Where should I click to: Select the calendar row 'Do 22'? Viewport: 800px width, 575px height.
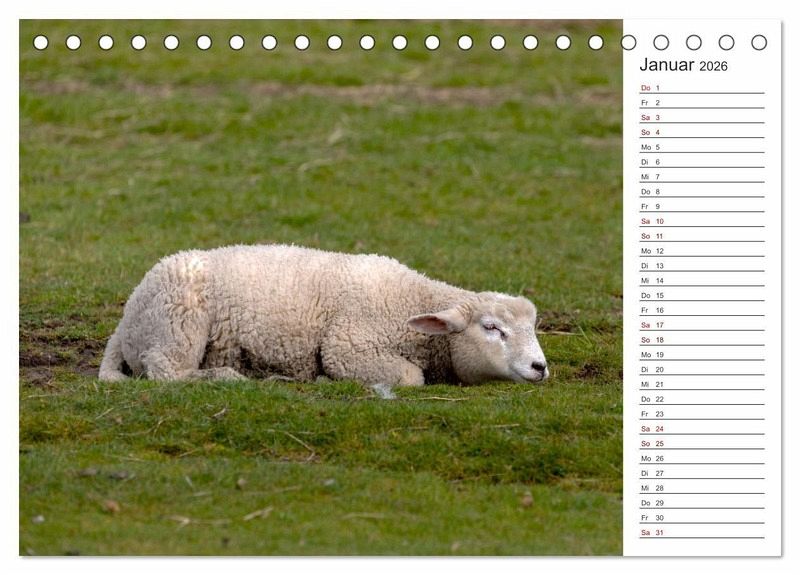click(x=702, y=398)
